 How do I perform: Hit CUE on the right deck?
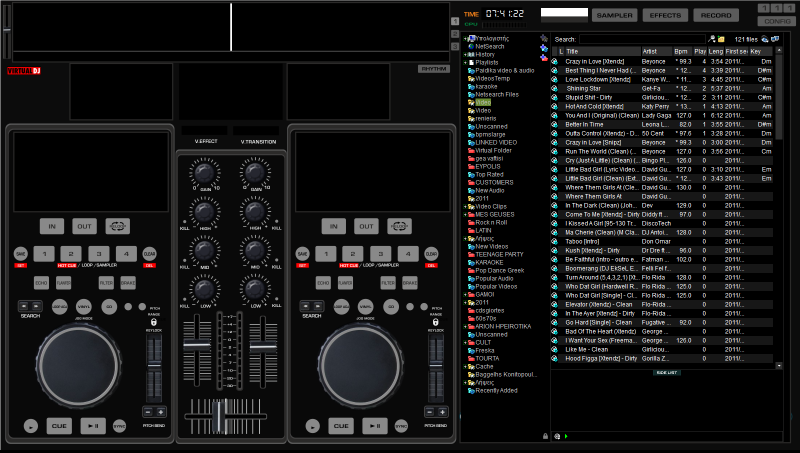[x=341, y=425]
